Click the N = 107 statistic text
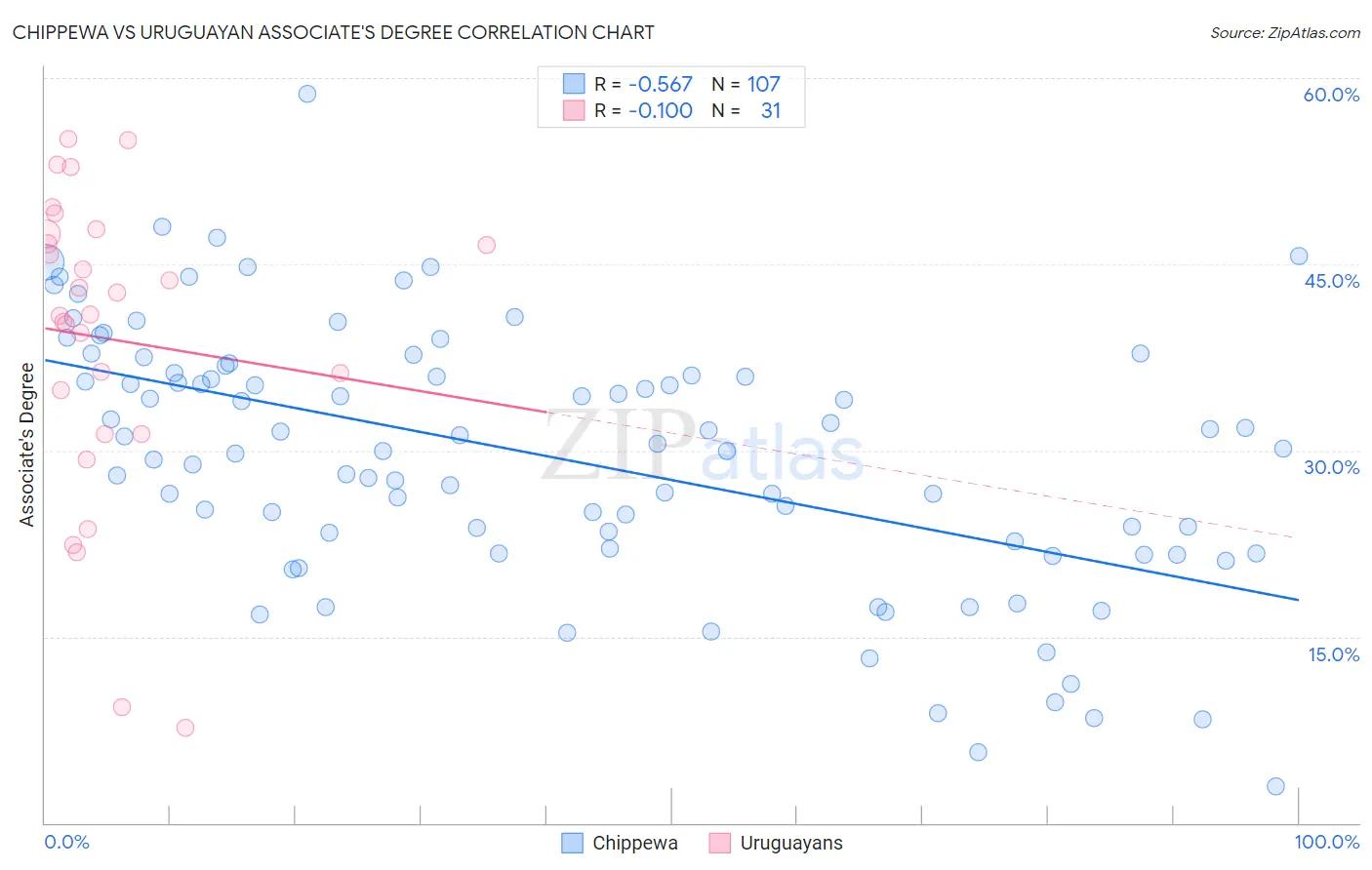Viewport: 1372px width, 870px height. 746,84
